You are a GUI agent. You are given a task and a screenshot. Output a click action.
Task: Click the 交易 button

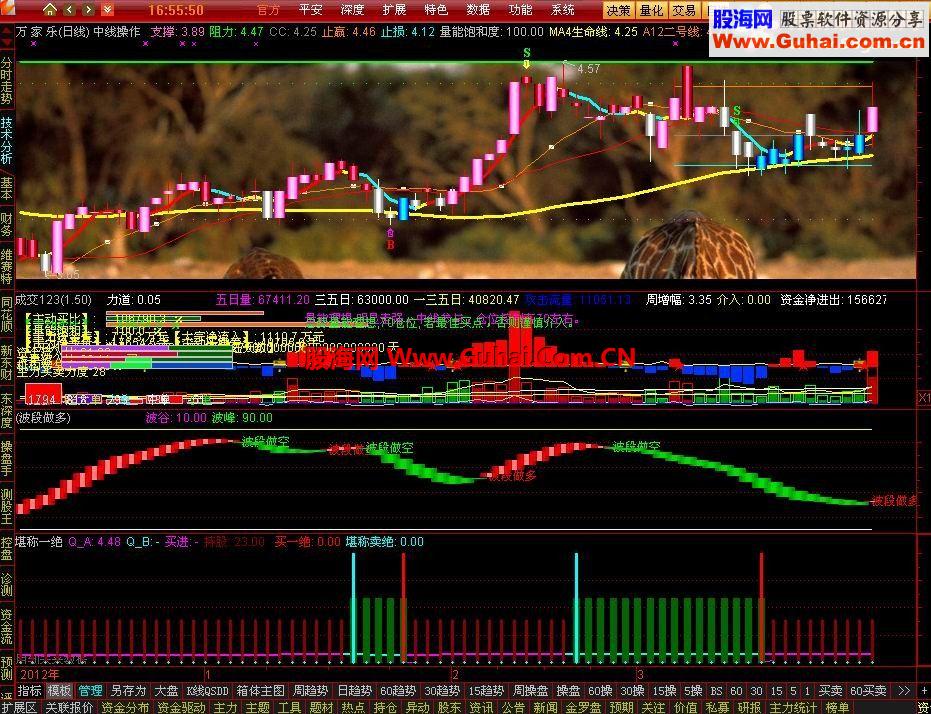point(684,10)
